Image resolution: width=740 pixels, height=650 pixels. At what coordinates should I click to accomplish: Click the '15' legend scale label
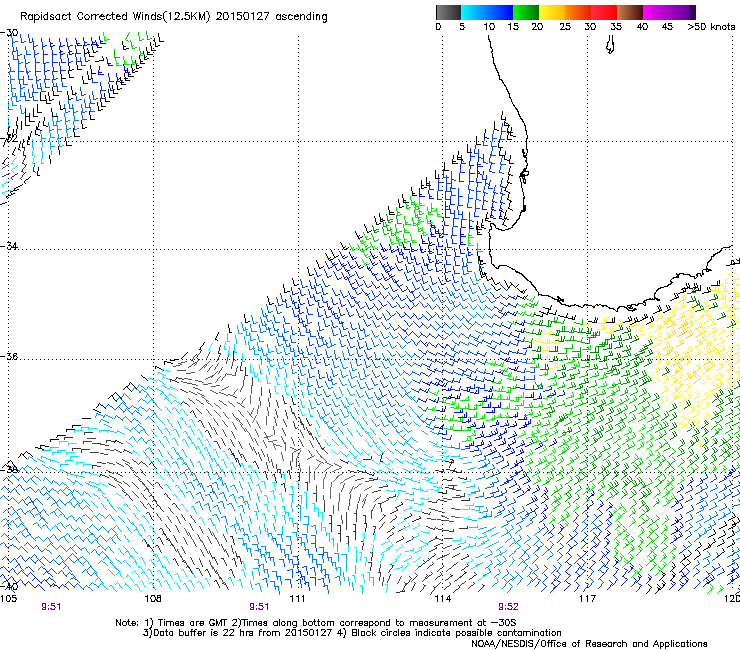(x=513, y=27)
